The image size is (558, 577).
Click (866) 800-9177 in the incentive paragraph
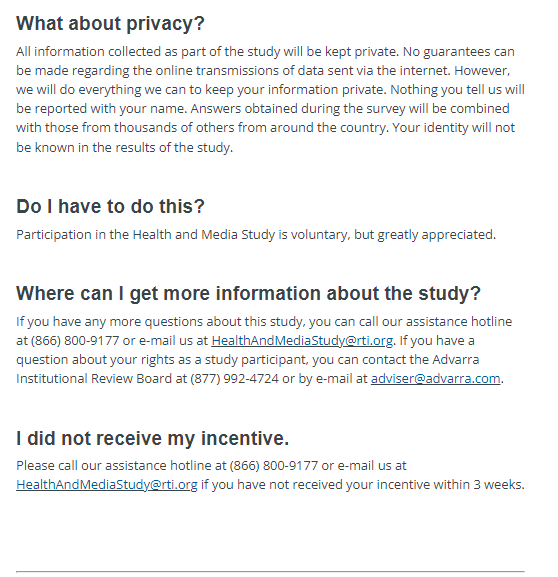[273, 466]
